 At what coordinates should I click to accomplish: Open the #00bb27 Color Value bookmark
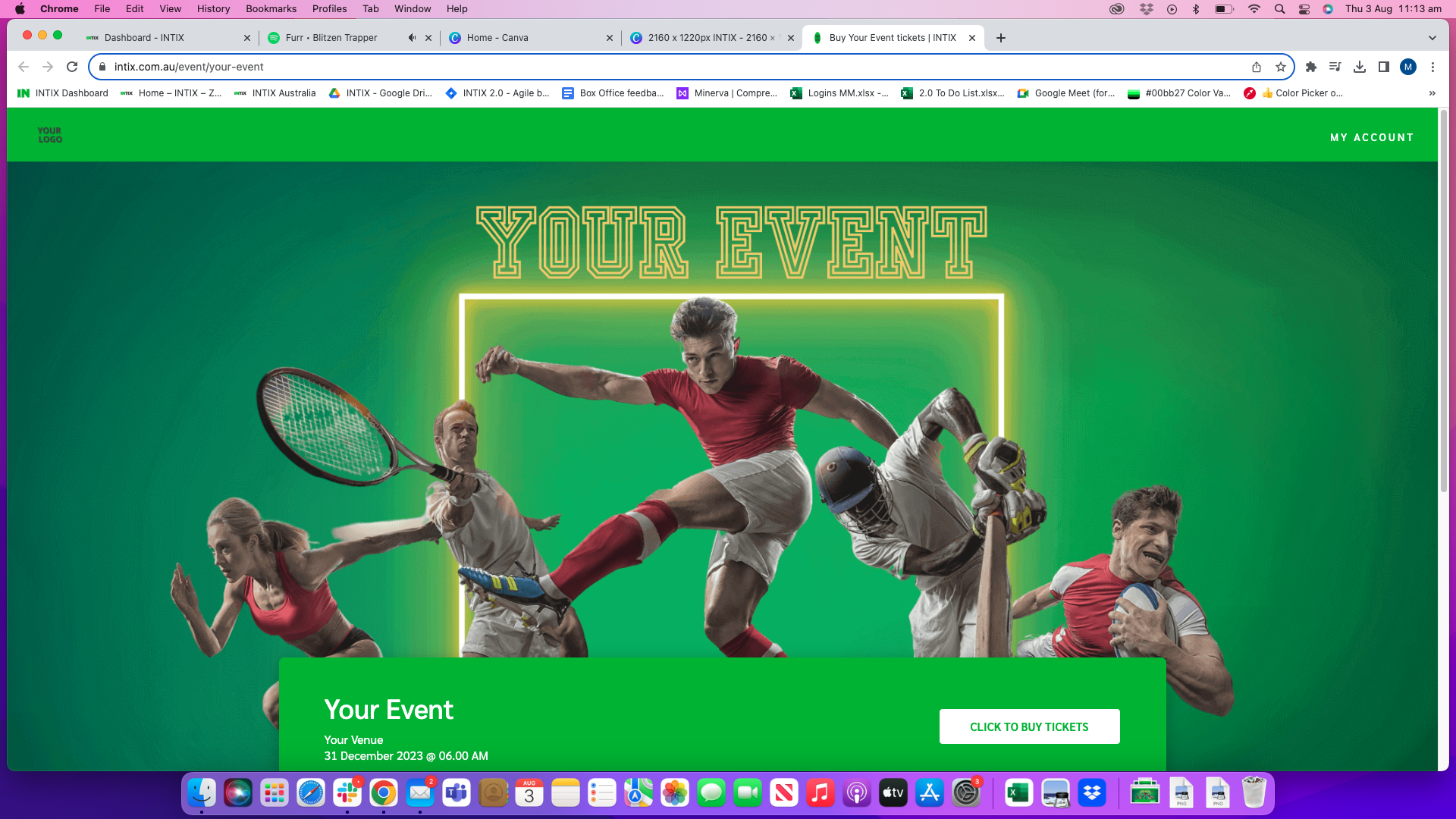[1179, 93]
